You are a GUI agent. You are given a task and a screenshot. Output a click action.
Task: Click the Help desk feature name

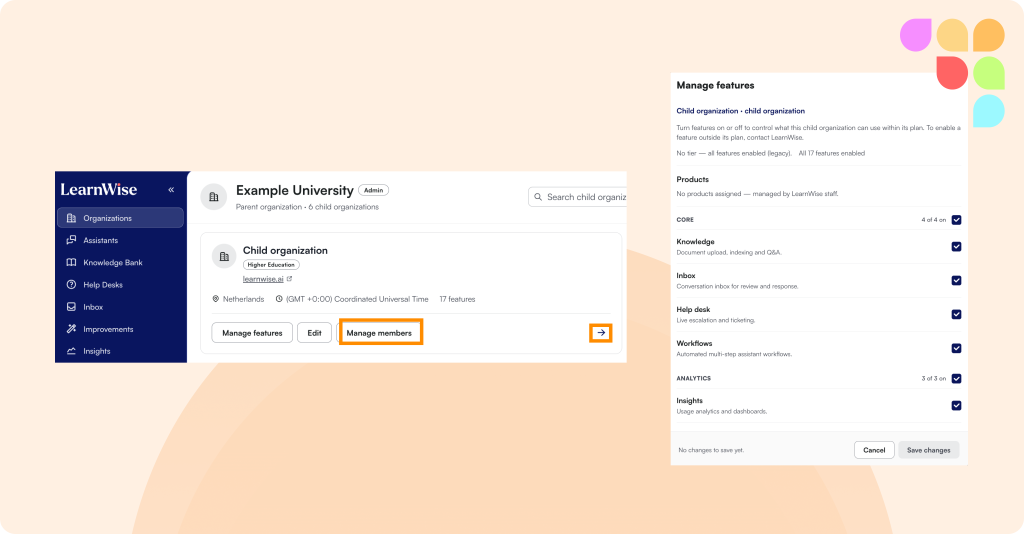(x=693, y=309)
